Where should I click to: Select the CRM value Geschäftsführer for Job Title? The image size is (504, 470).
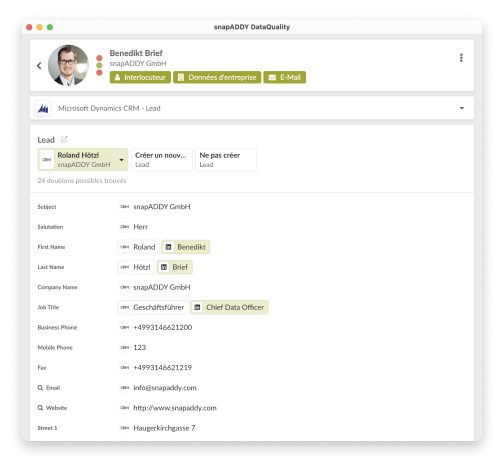coord(153,307)
